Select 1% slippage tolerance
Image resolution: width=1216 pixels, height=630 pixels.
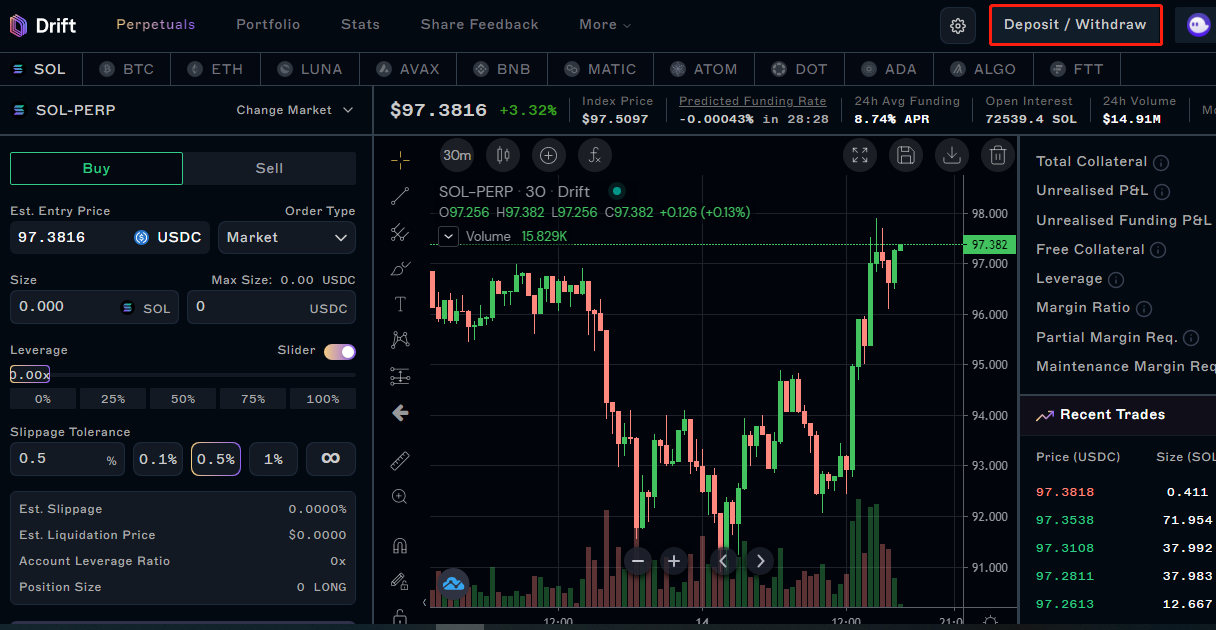tap(273, 459)
